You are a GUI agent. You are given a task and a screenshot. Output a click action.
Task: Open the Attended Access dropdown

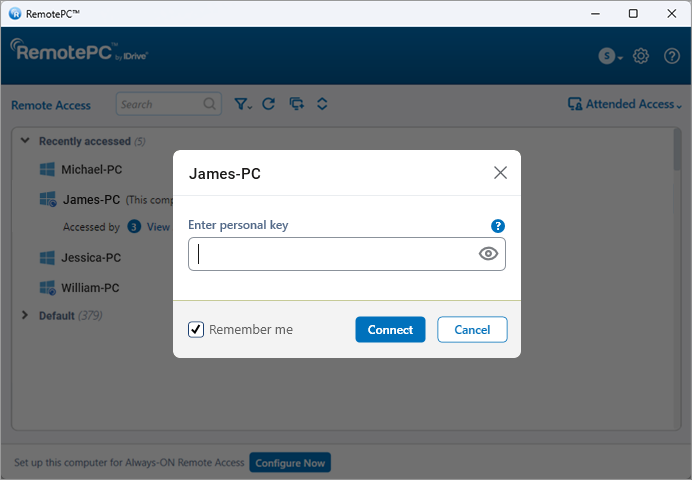tap(625, 104)
